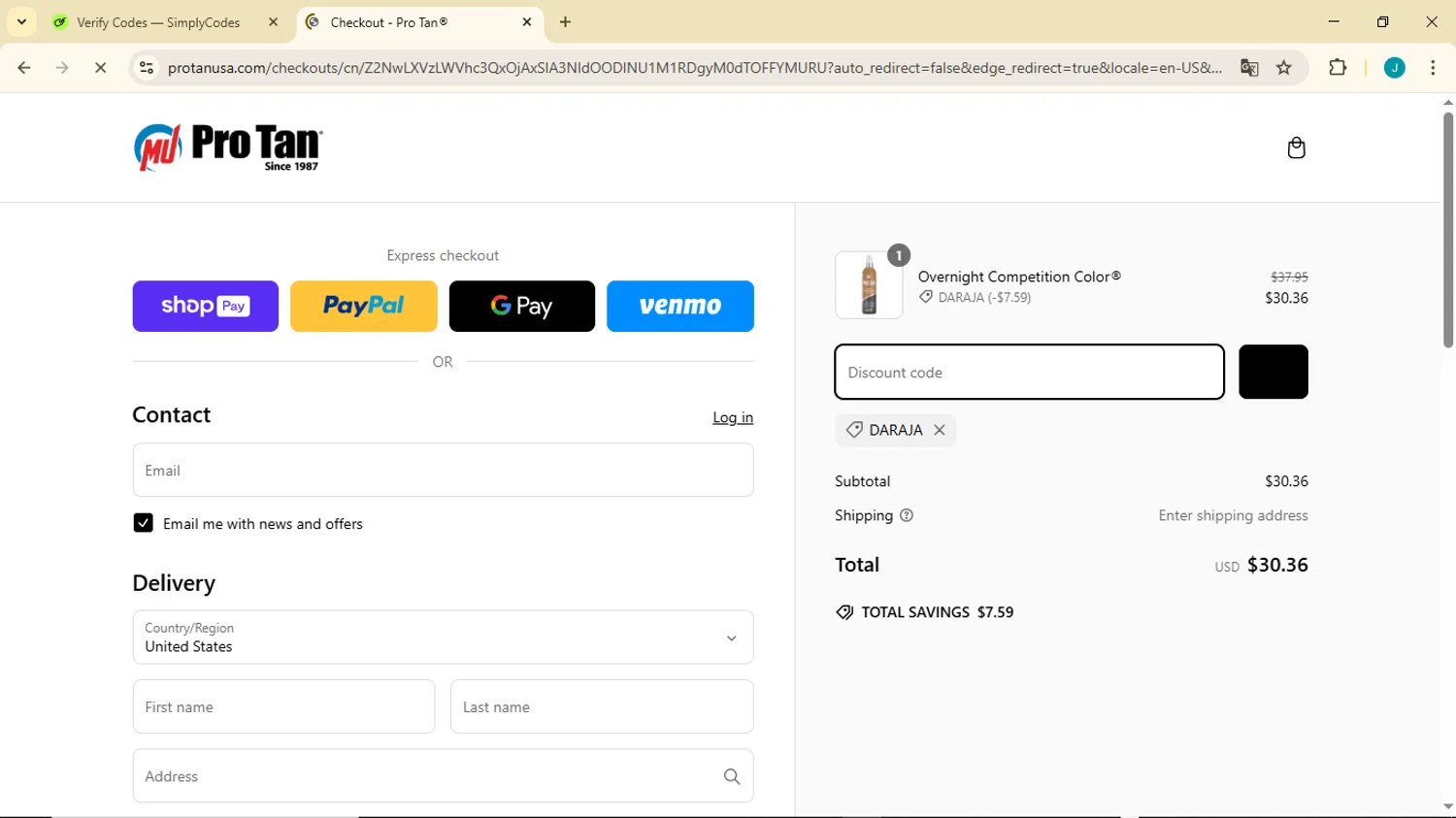Close the Verify Codes SimplyCodes tab
1456x818 pixels.
273,21
